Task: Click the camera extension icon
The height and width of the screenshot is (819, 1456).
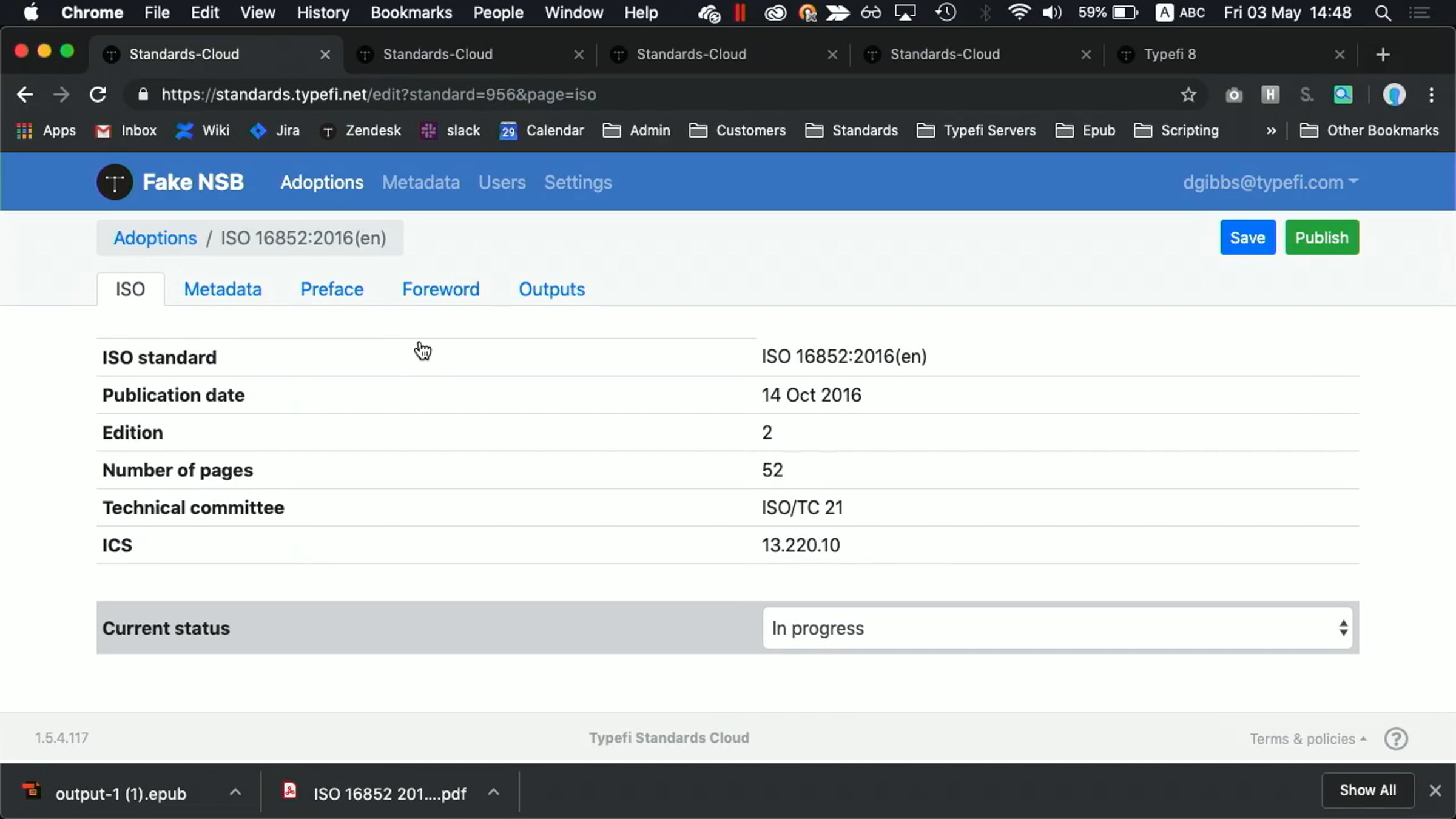Action: [1233, 95]
